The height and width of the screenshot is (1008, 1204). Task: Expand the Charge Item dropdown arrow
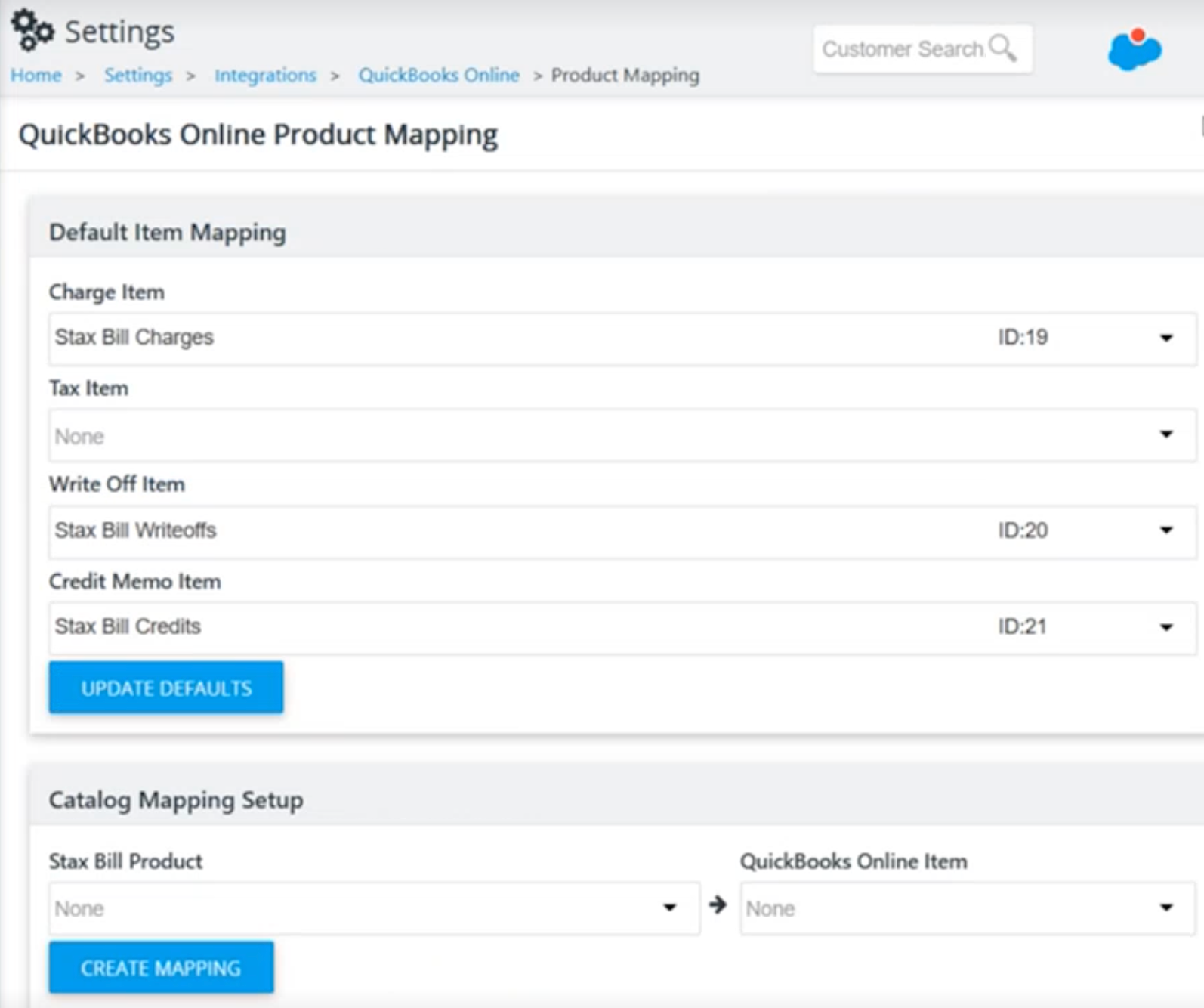(1166, 338)
